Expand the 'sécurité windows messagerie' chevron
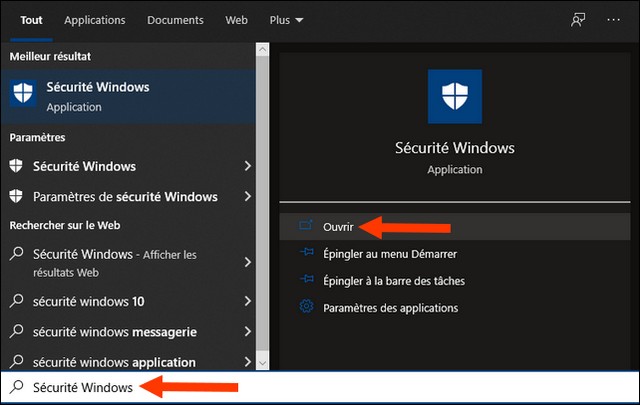This screenshot has height=405, width=640. pos(247,331)
